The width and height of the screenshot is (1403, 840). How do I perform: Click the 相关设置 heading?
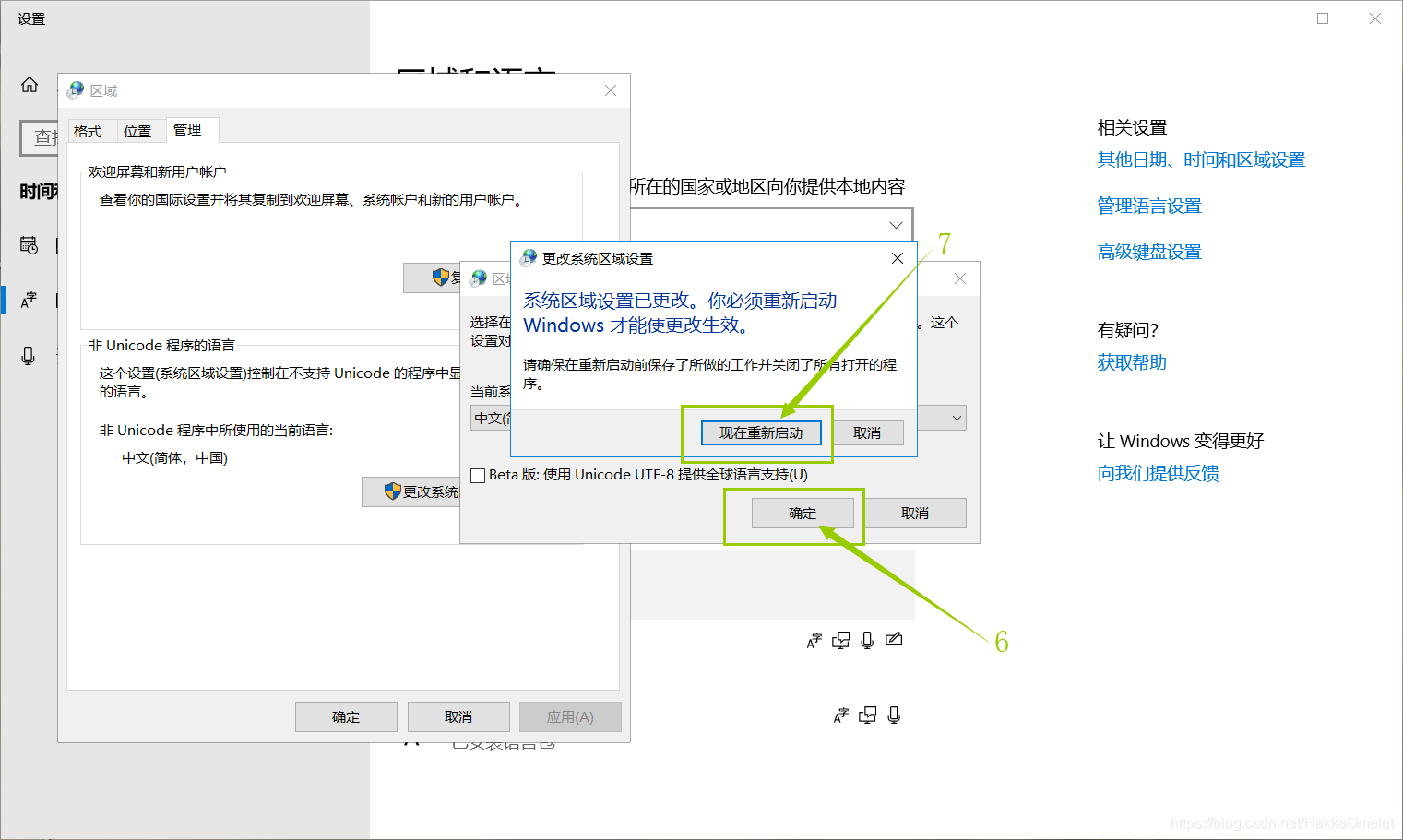pos(1132,127)
